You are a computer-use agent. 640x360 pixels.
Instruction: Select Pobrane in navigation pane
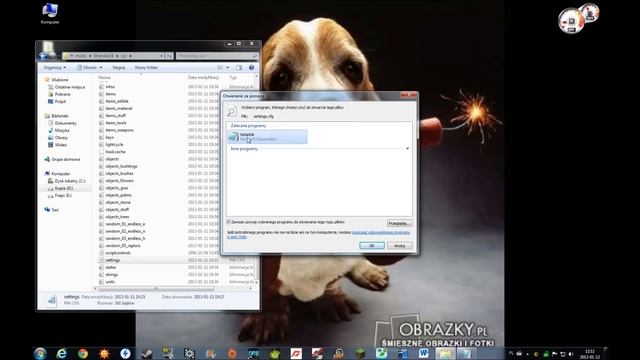pos(62,94)
